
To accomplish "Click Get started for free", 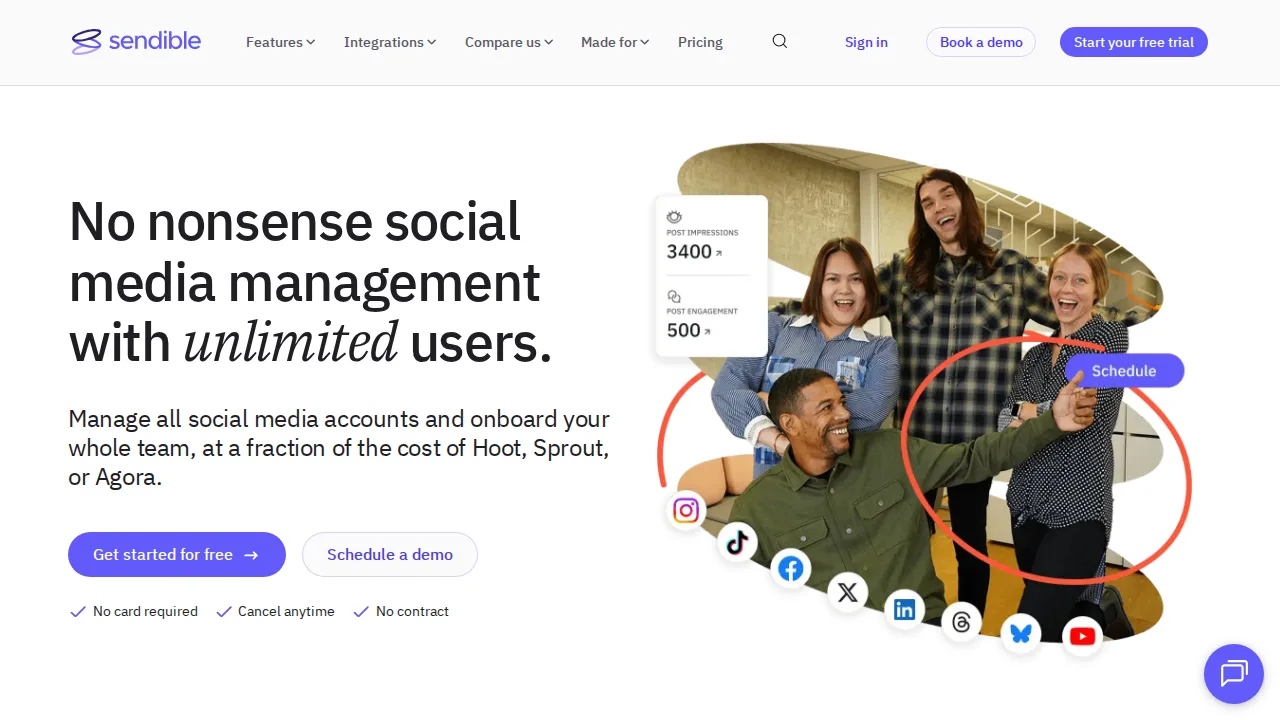I will pos(177,554).
